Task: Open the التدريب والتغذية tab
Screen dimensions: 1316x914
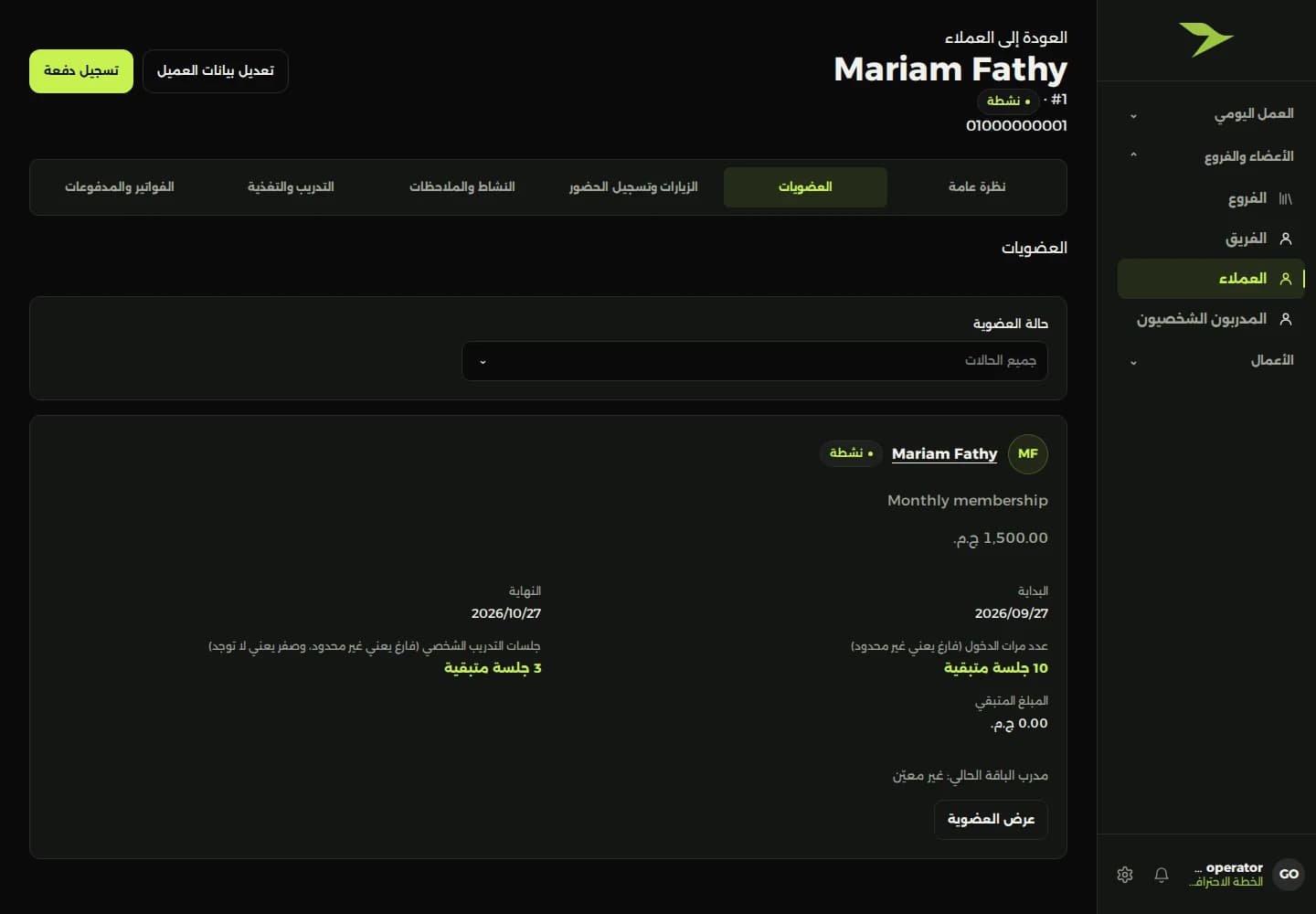Action: (291, 187)
